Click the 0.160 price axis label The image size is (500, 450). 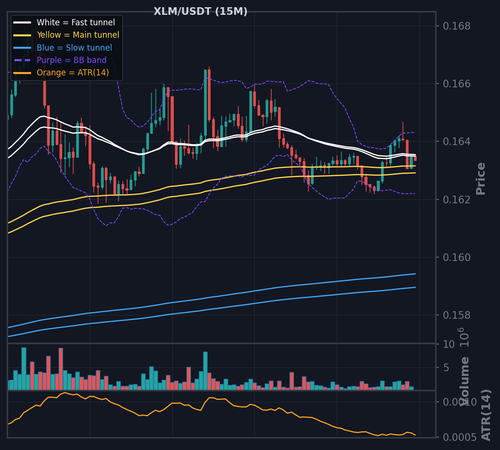tap(456, 257)
